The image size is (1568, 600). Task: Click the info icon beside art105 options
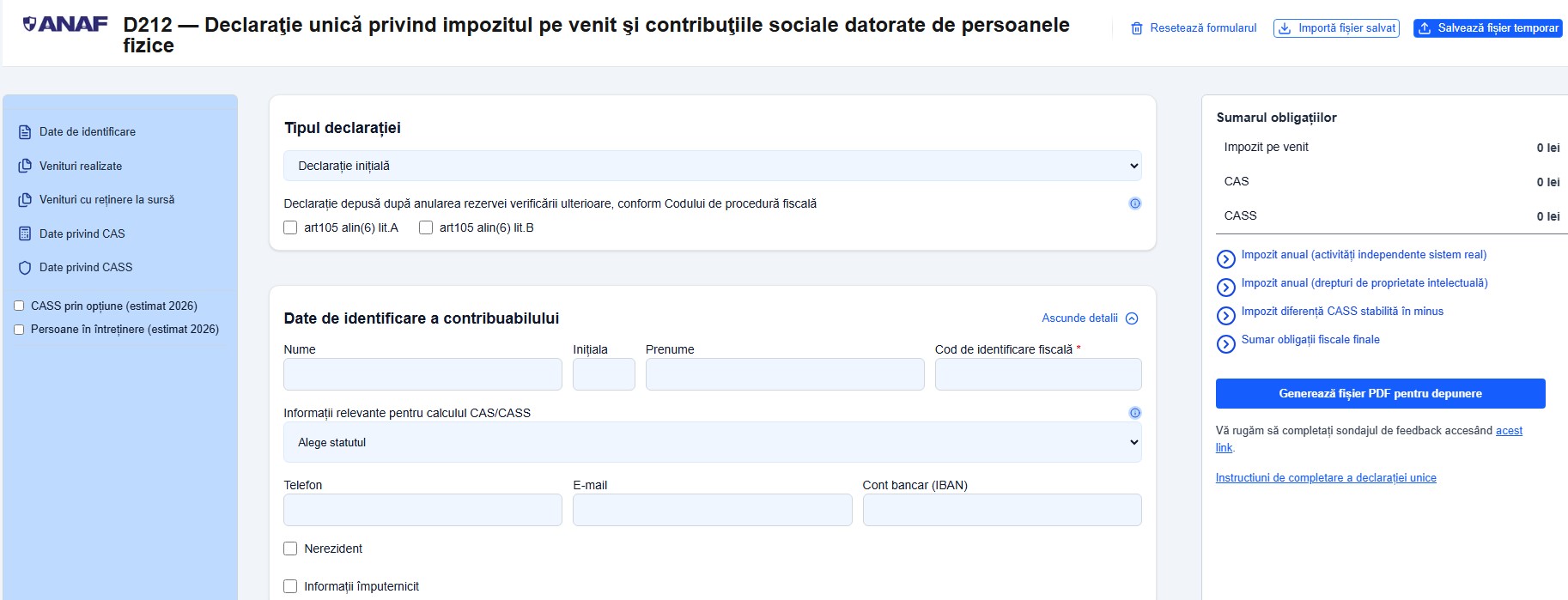(x=1135, y=203)
